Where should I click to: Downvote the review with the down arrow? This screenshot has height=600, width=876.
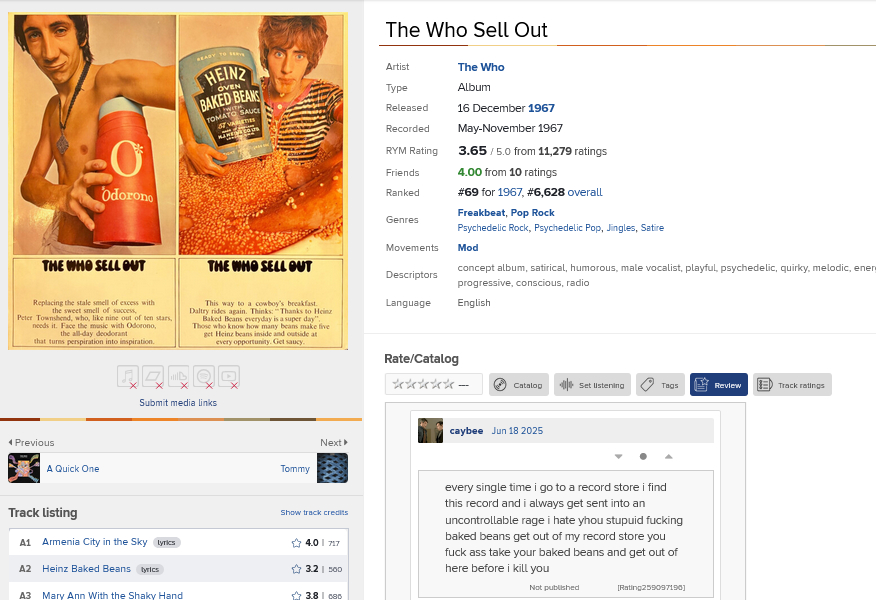click(x=618, y=457)
